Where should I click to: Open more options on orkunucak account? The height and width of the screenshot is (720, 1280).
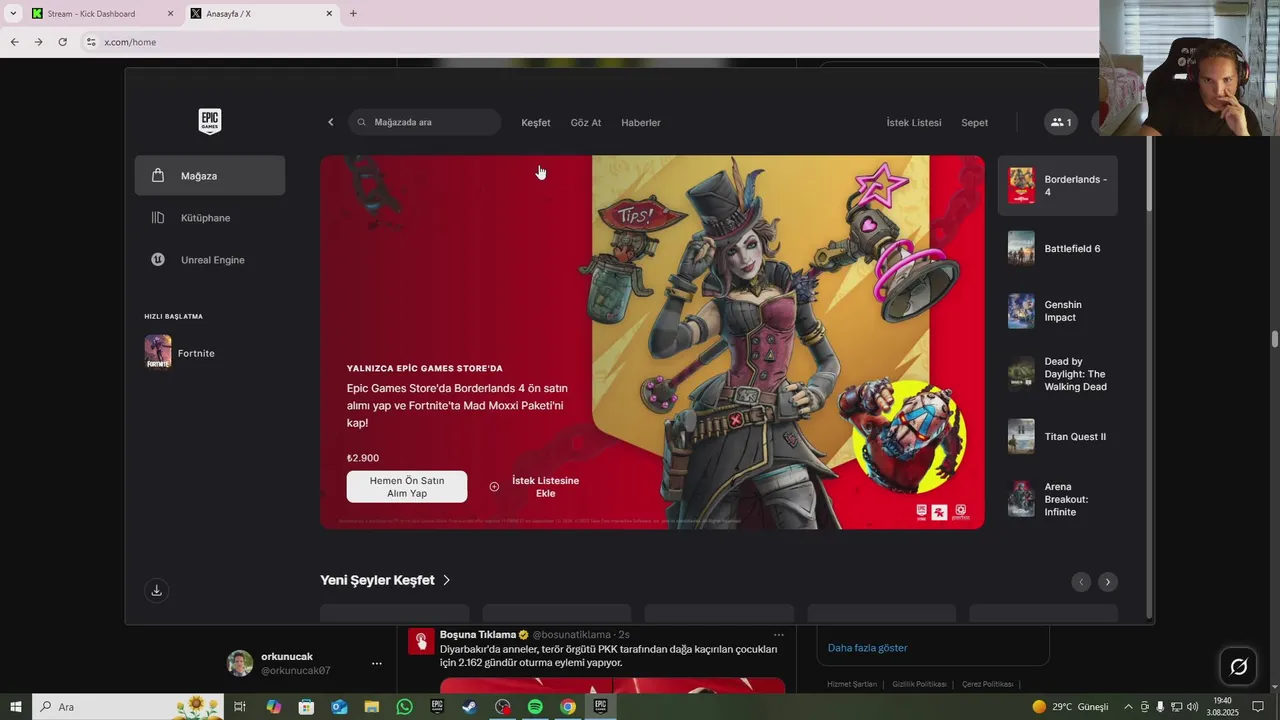[377, 663]
